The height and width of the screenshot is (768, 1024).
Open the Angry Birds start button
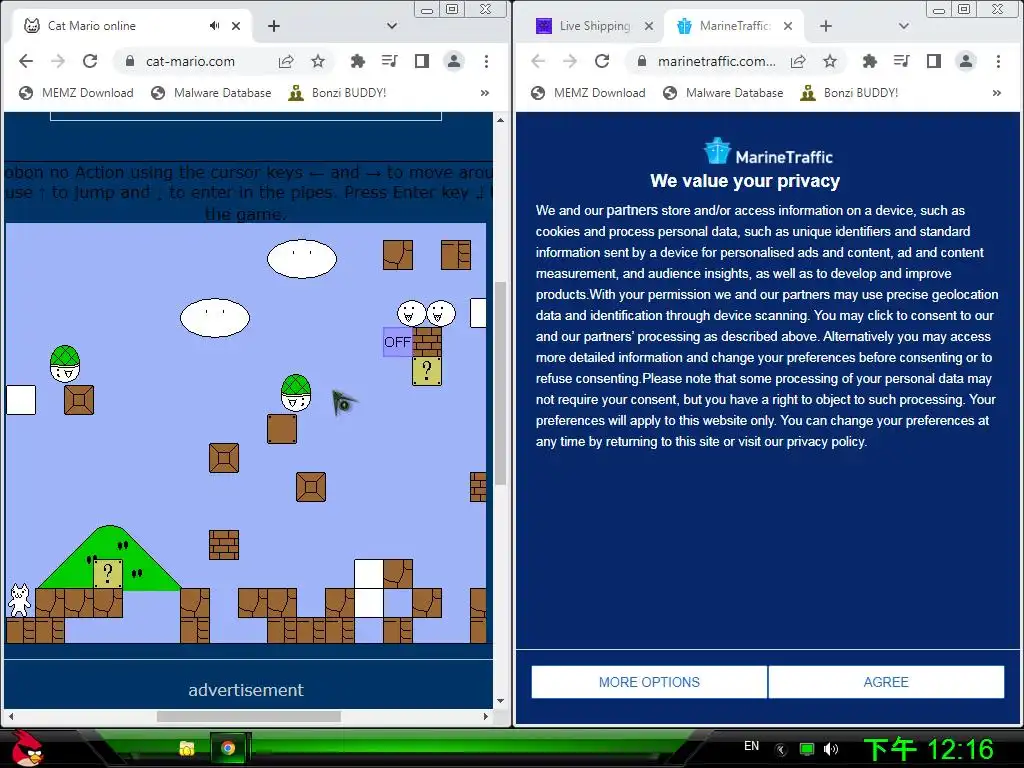click(26, 748)
